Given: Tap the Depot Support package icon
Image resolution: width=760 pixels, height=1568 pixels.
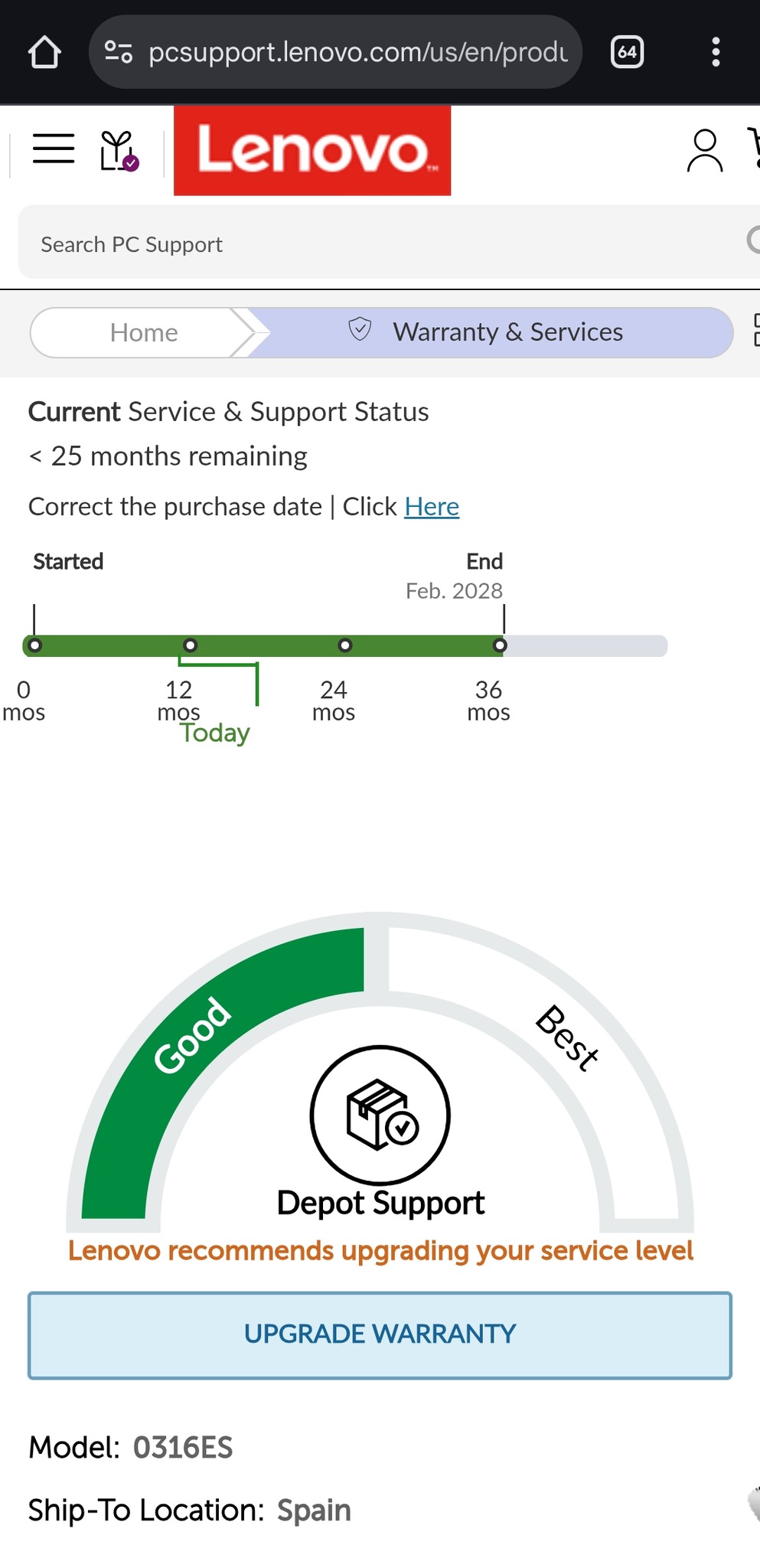Looking at the screenshot, I should (x=380, y=1115).
